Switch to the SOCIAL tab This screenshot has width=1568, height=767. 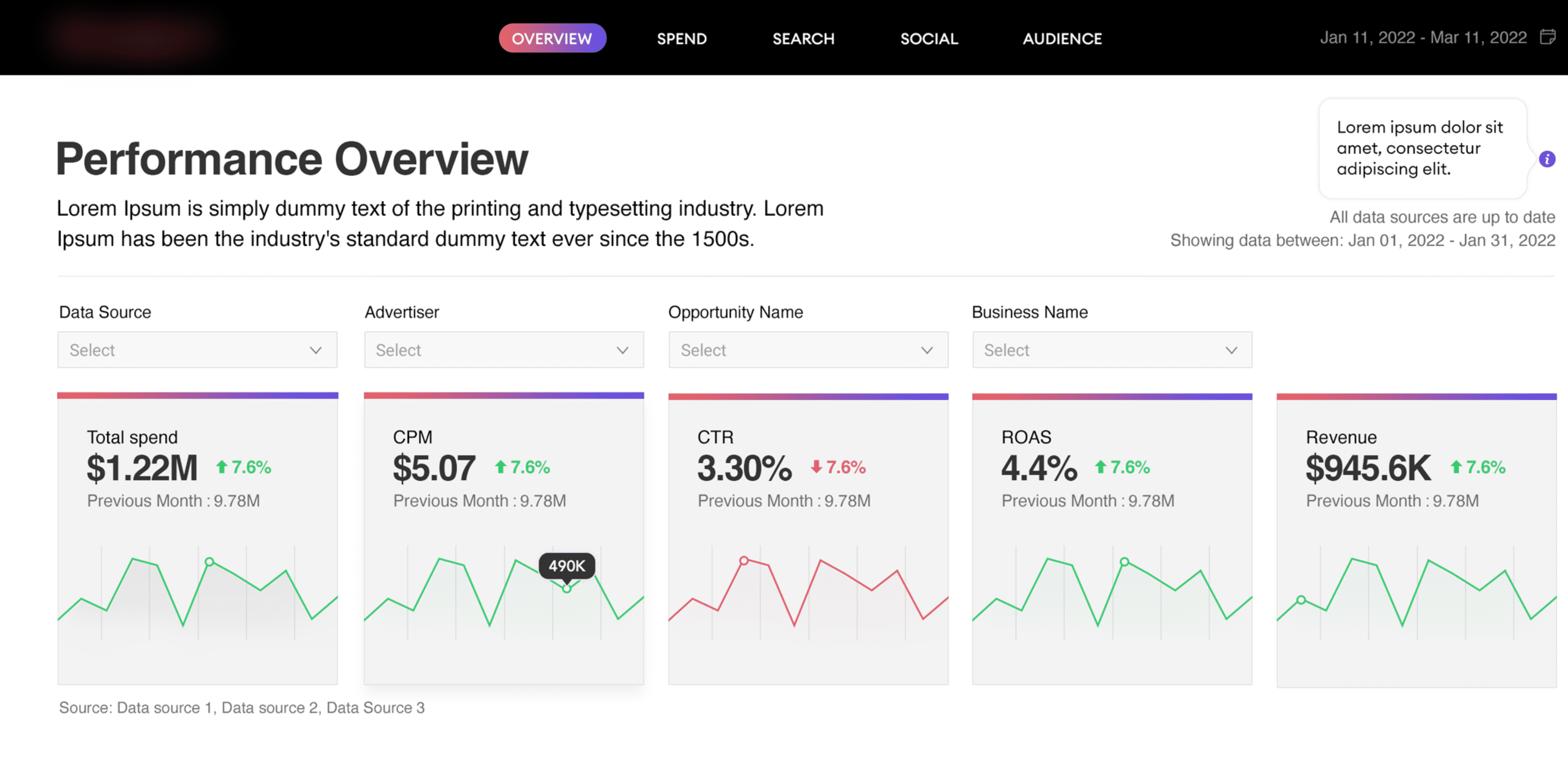(929, 38)
